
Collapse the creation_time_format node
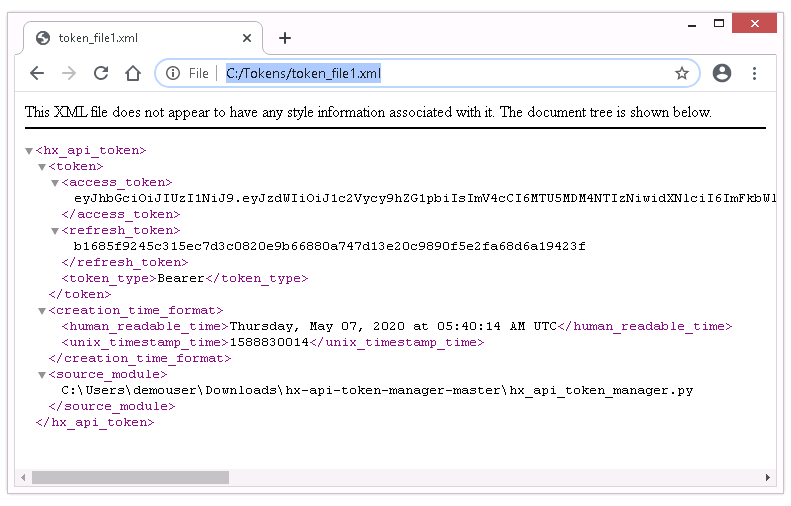click(42, 311)
